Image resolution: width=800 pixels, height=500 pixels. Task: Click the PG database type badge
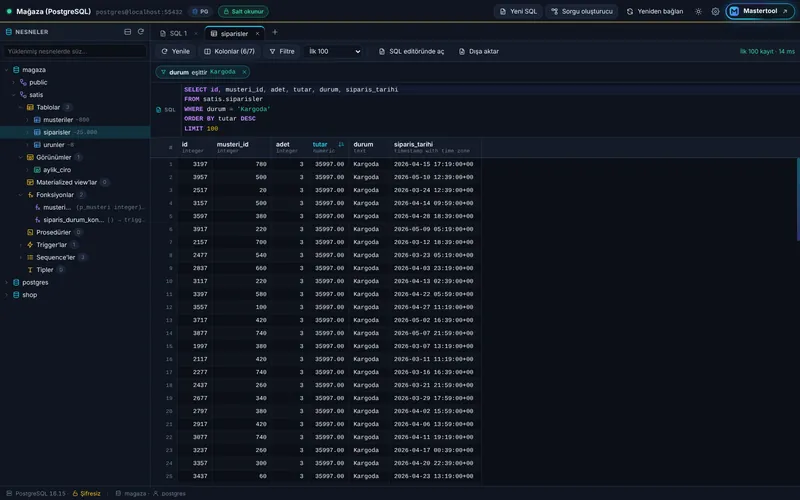200,11
